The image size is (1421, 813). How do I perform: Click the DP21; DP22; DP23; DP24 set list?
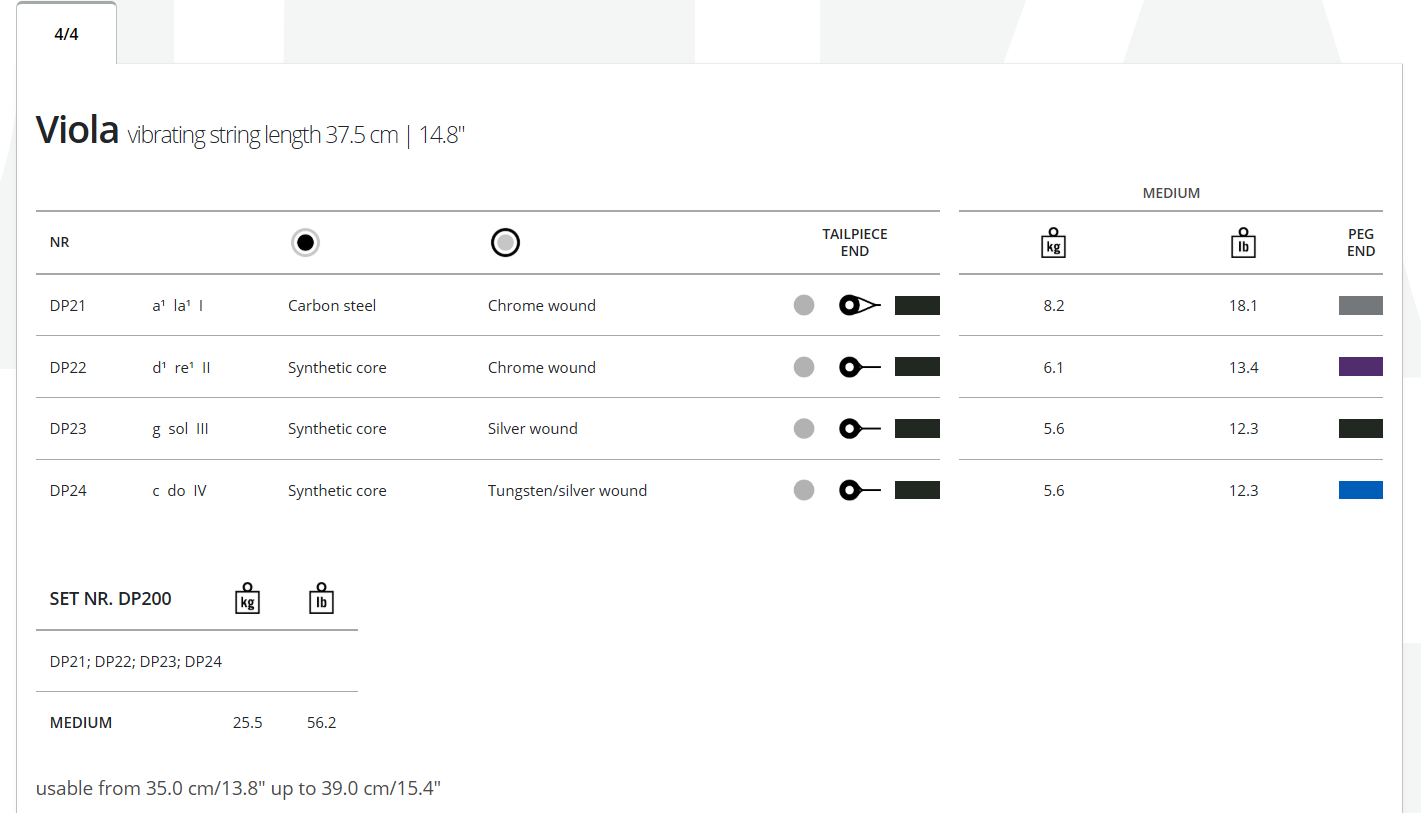136,661
